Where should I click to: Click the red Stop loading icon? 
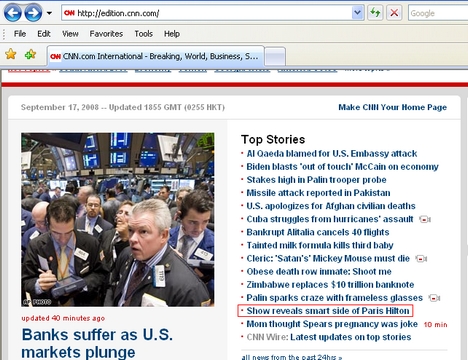tap(394, 13)
